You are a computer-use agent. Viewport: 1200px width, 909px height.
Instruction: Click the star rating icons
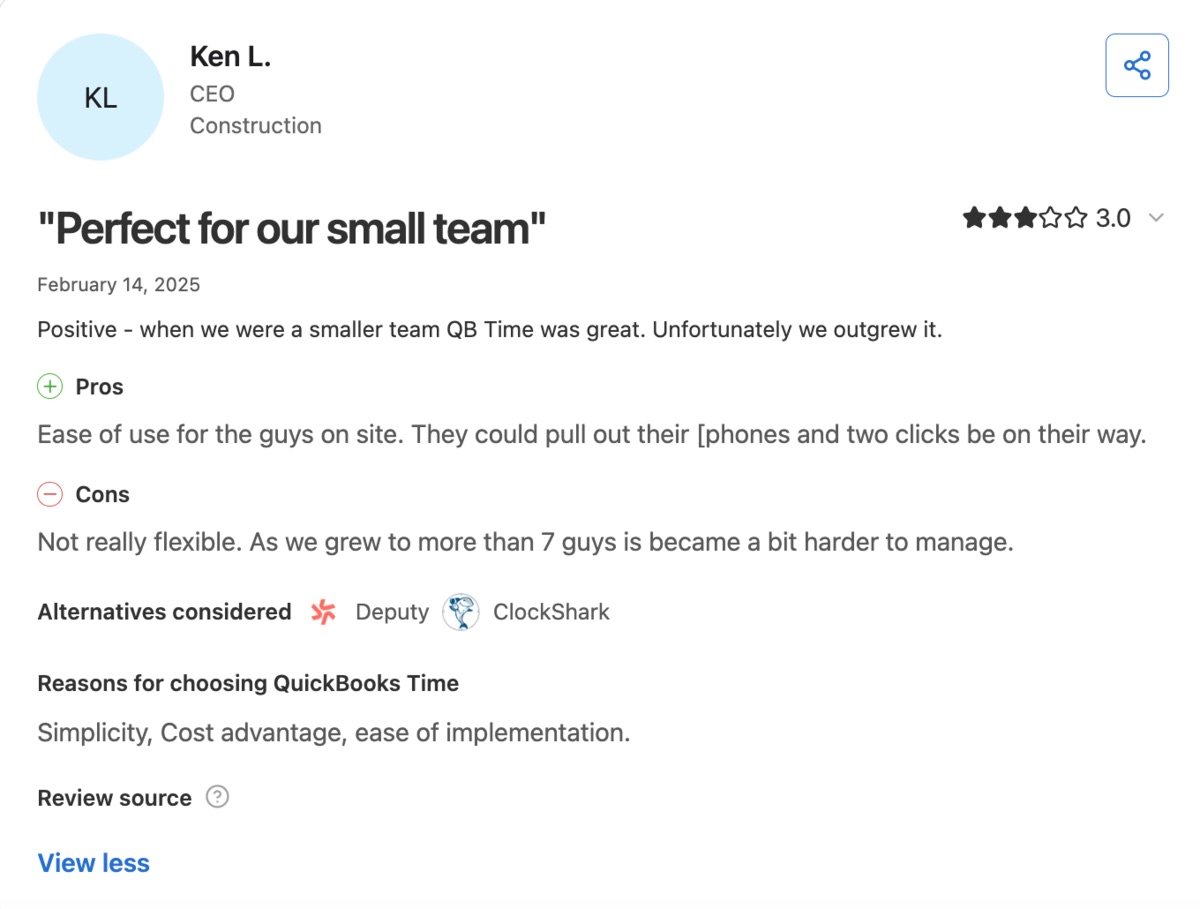(1025, 218)
